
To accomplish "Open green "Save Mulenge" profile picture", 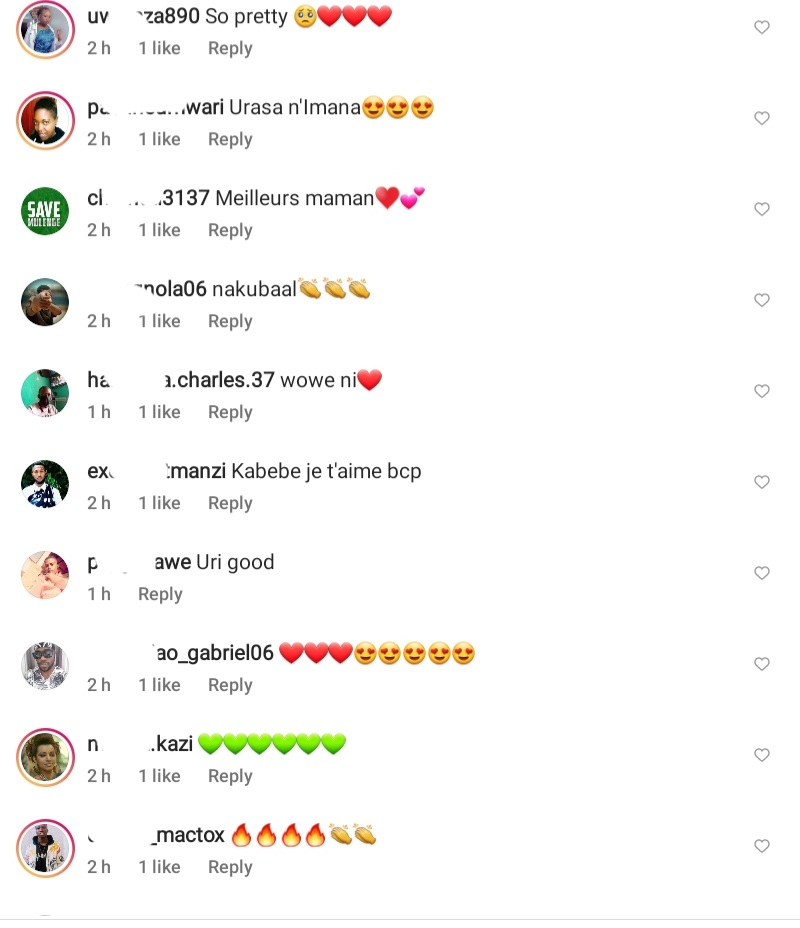I will tap(45, 211).
